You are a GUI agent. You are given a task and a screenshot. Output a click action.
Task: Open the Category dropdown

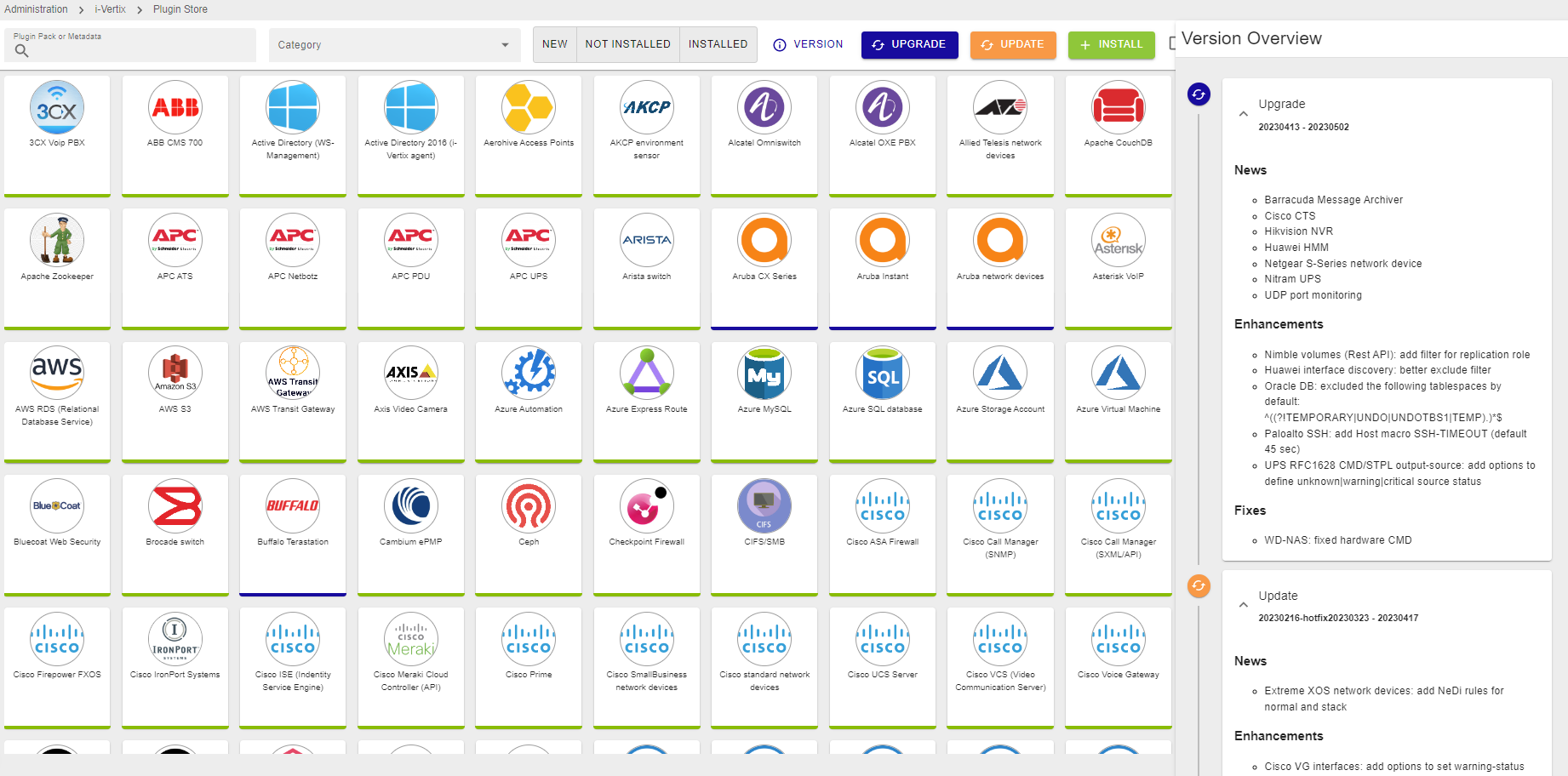394,45
